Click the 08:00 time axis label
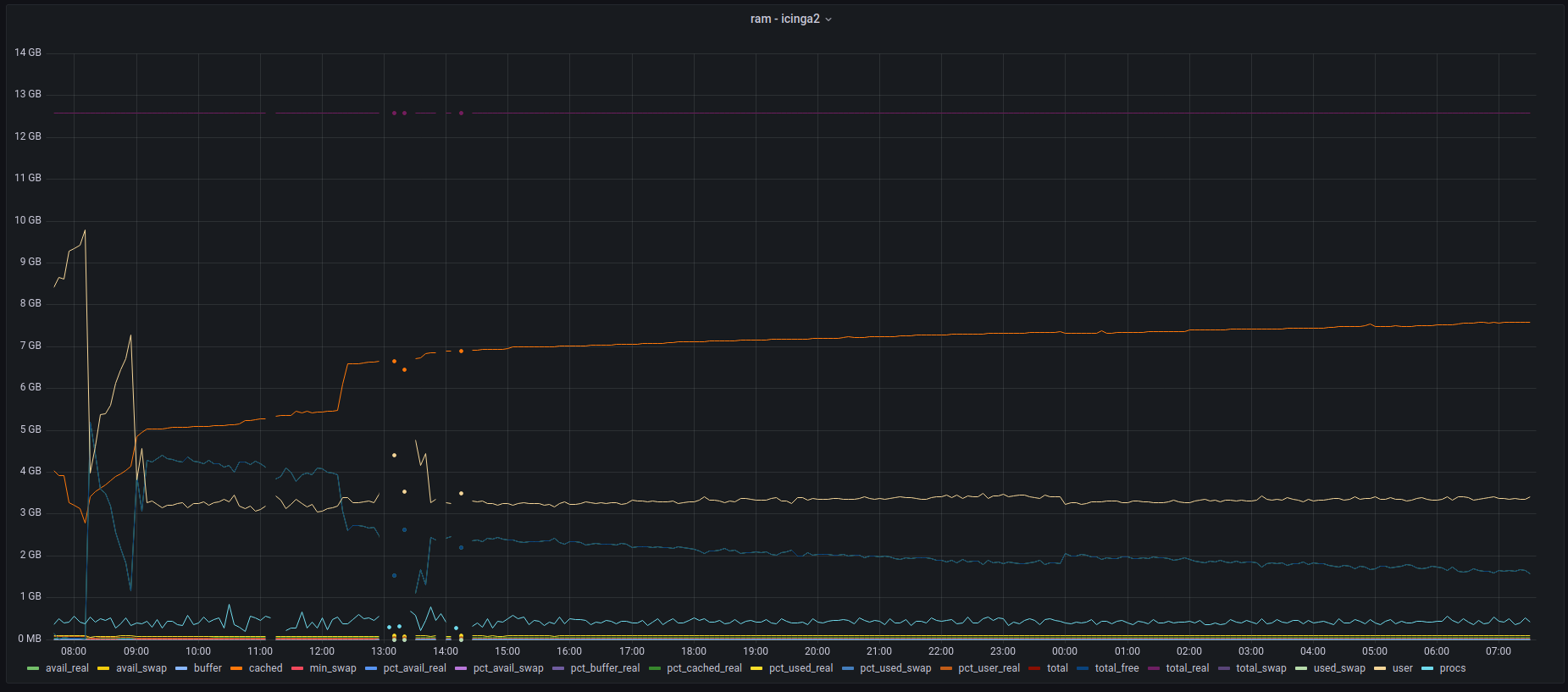This screenshot has width=1568, height=692. tap(74, 651)
